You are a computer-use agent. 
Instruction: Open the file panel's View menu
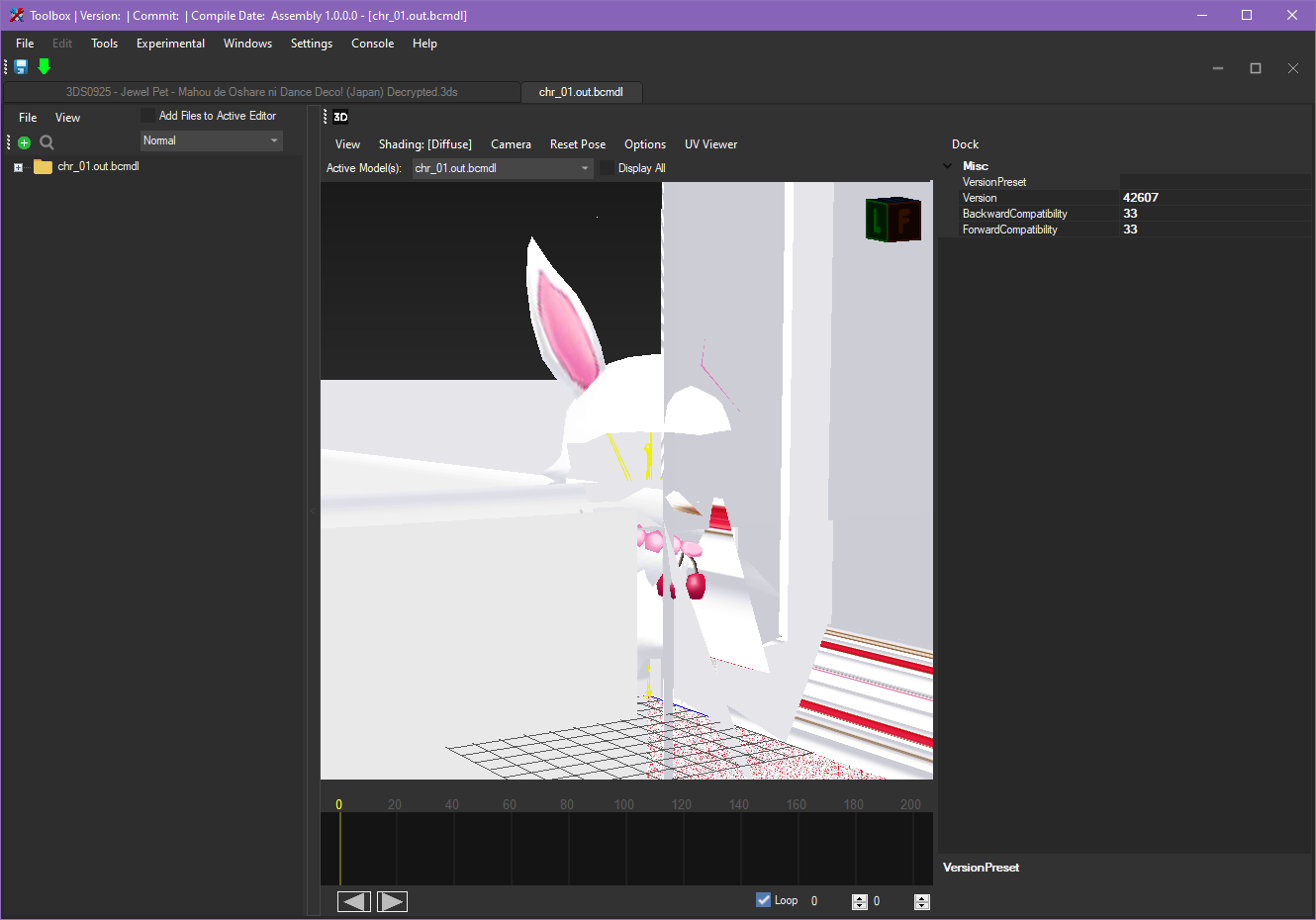click(67, 118)
